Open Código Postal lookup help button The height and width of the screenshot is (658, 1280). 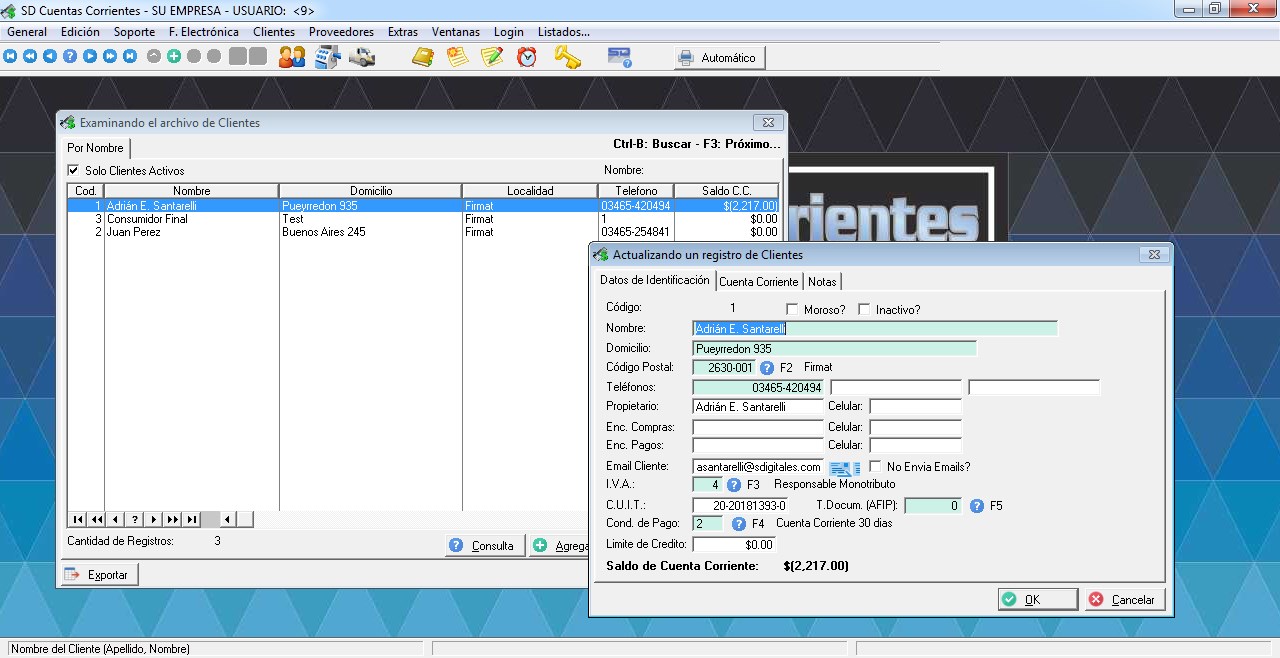pos(767,368)
